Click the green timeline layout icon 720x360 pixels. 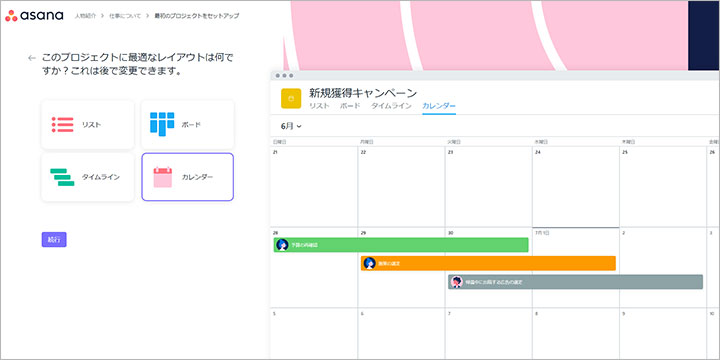(62, 177)
